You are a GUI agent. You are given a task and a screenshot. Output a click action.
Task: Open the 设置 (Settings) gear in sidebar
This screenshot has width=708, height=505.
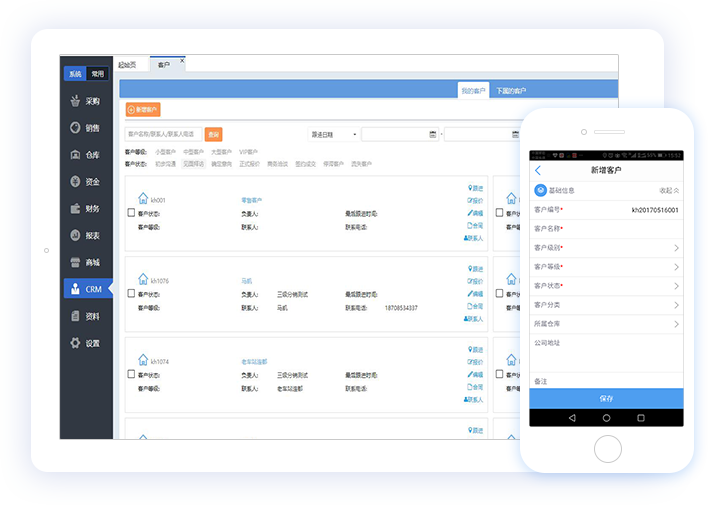(x=86, y=343)
